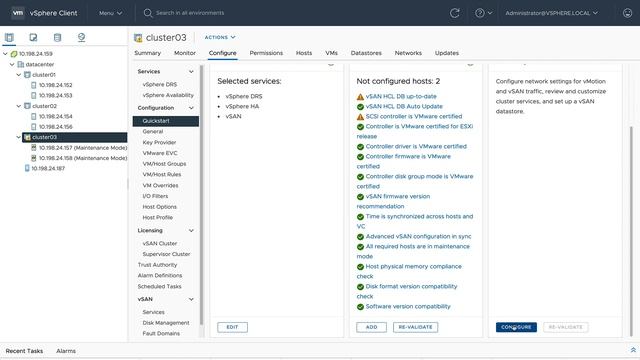640x360 pixels.
Task: Collapse the cluster03 tree node
Action: (x=19, y=137)
